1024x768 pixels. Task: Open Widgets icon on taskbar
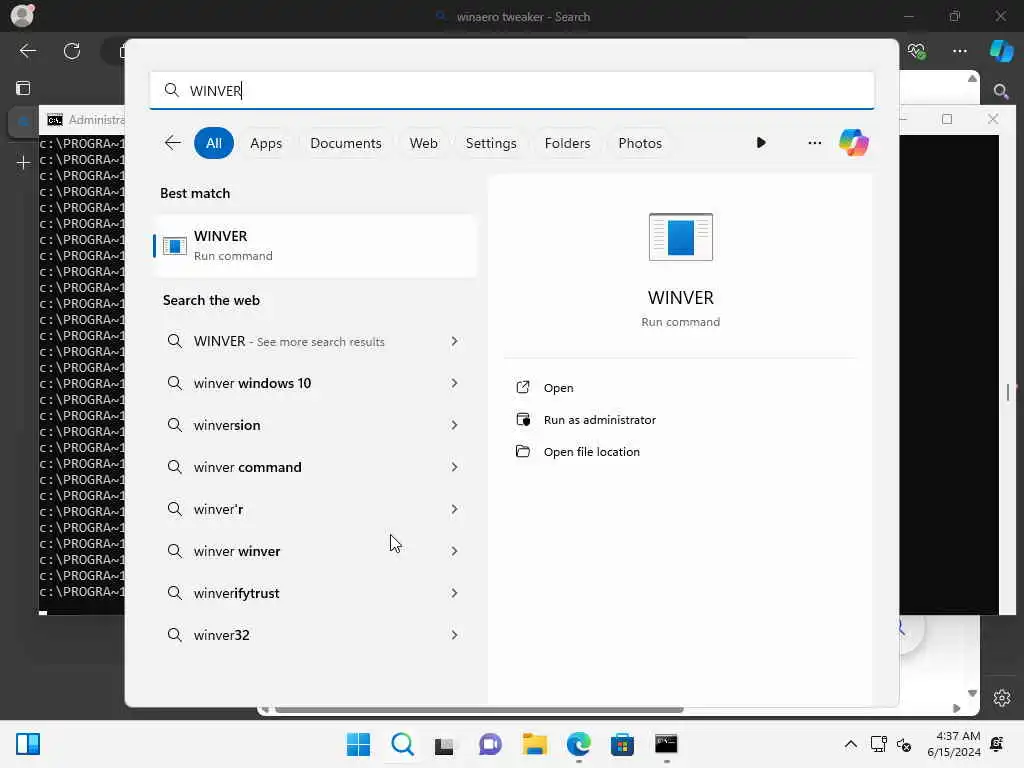28,744
